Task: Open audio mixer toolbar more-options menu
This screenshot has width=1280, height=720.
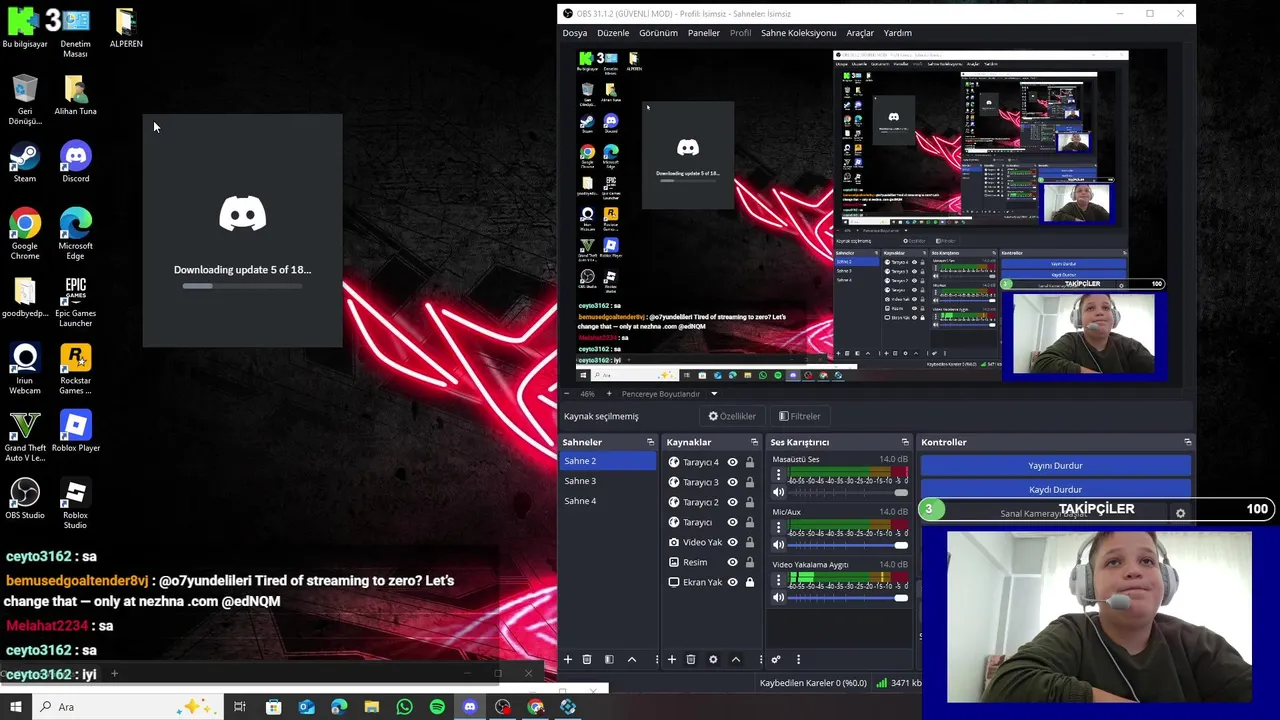Action: pos(798,660)
